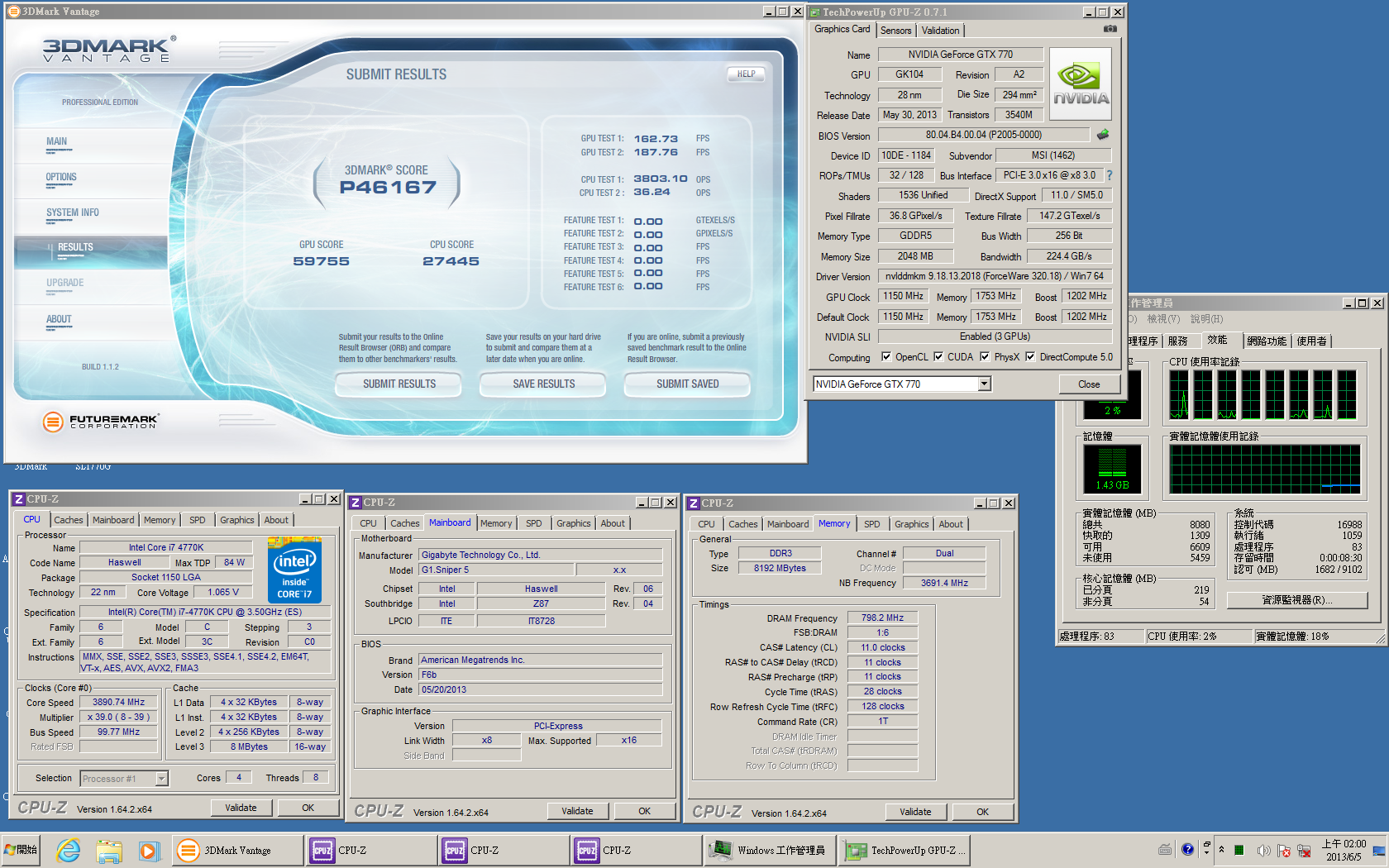Switch to the Validation tab in GPU-Z
This screenshot has width=1389, height=868.
pyautogui.click(x=940, y=31)
